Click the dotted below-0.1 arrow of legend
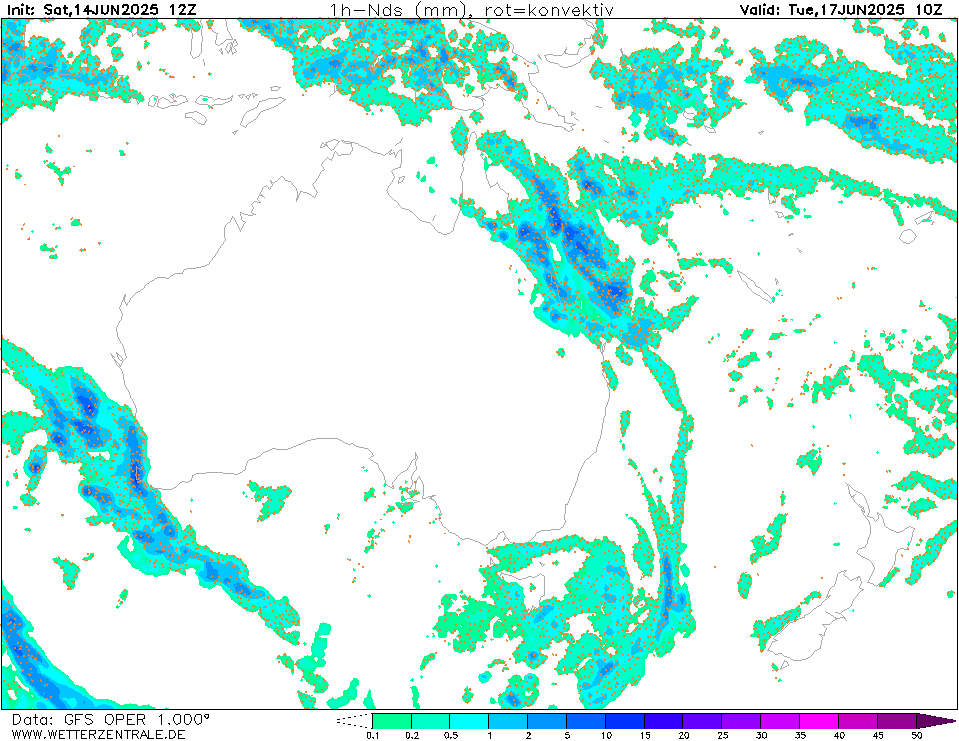The image size is (959, 741). tap(354, 721)
